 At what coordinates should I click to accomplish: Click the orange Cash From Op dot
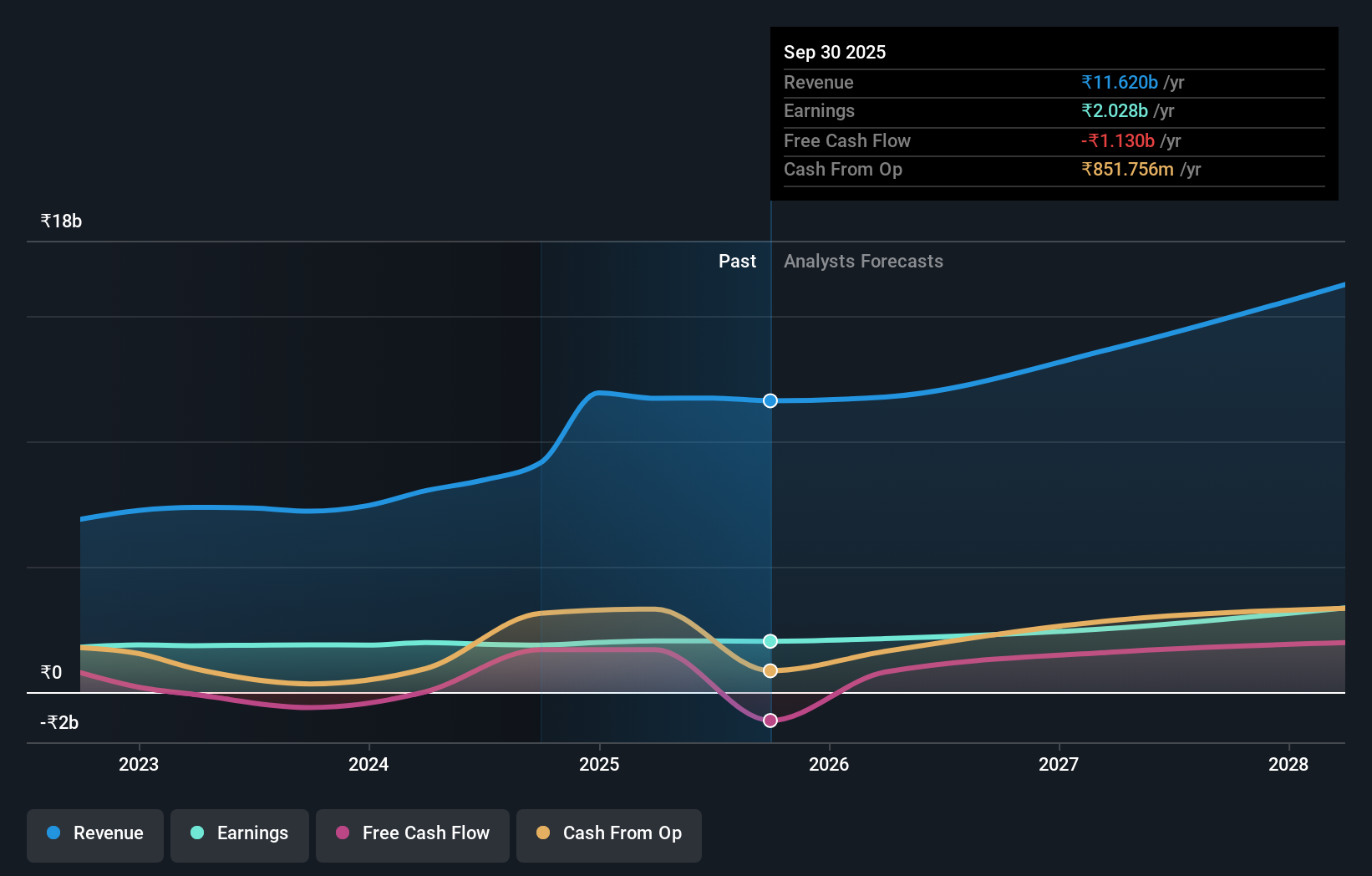pyautogui.click(x=544, y=833)
